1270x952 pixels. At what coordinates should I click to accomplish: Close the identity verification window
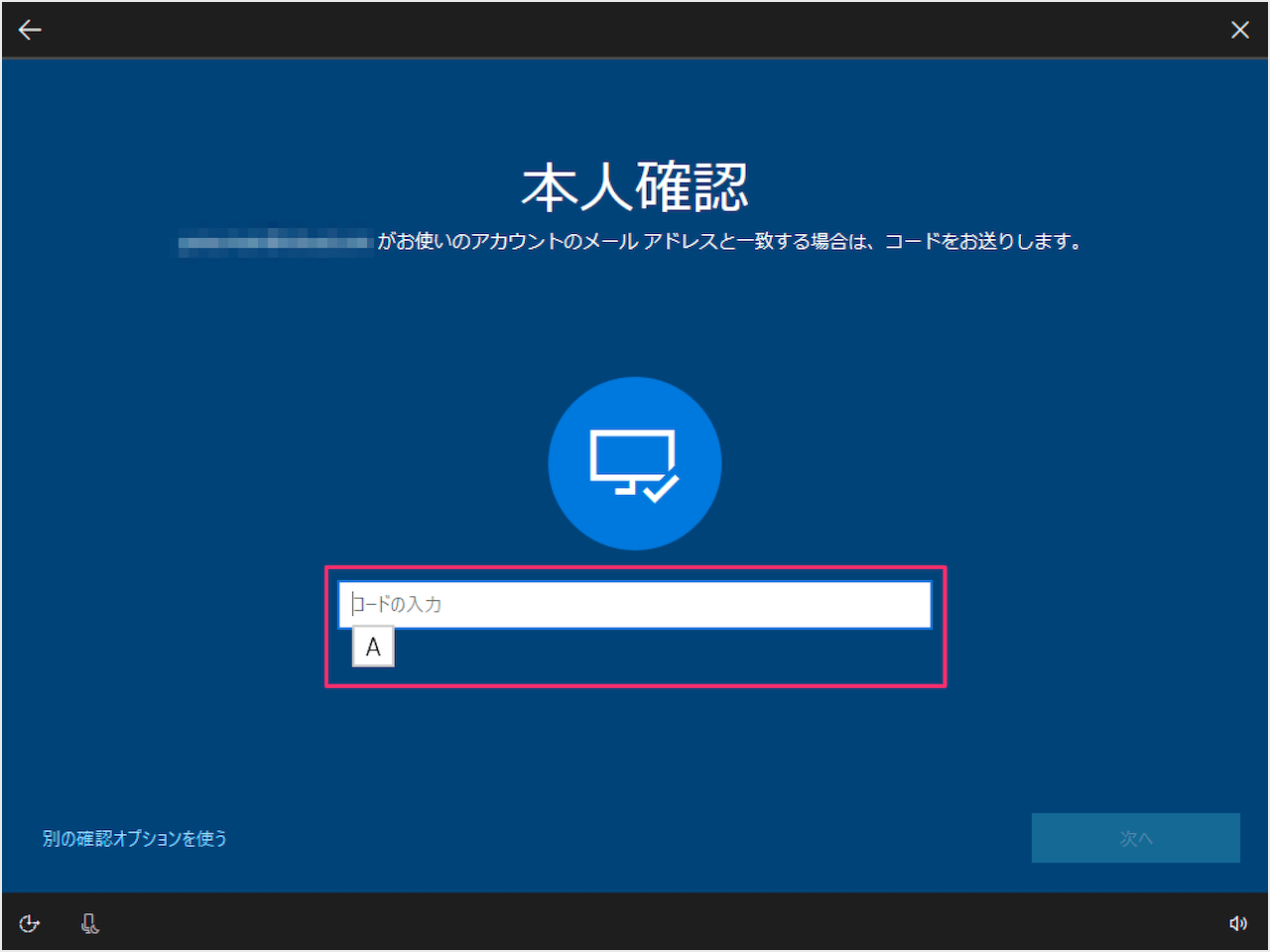1240,30
